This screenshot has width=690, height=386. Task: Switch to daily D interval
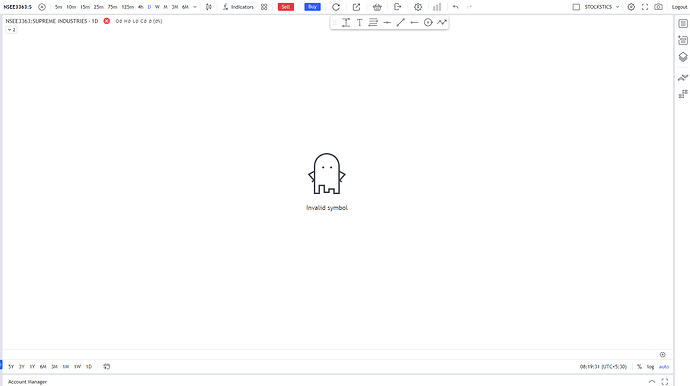[x=149, y=7]
